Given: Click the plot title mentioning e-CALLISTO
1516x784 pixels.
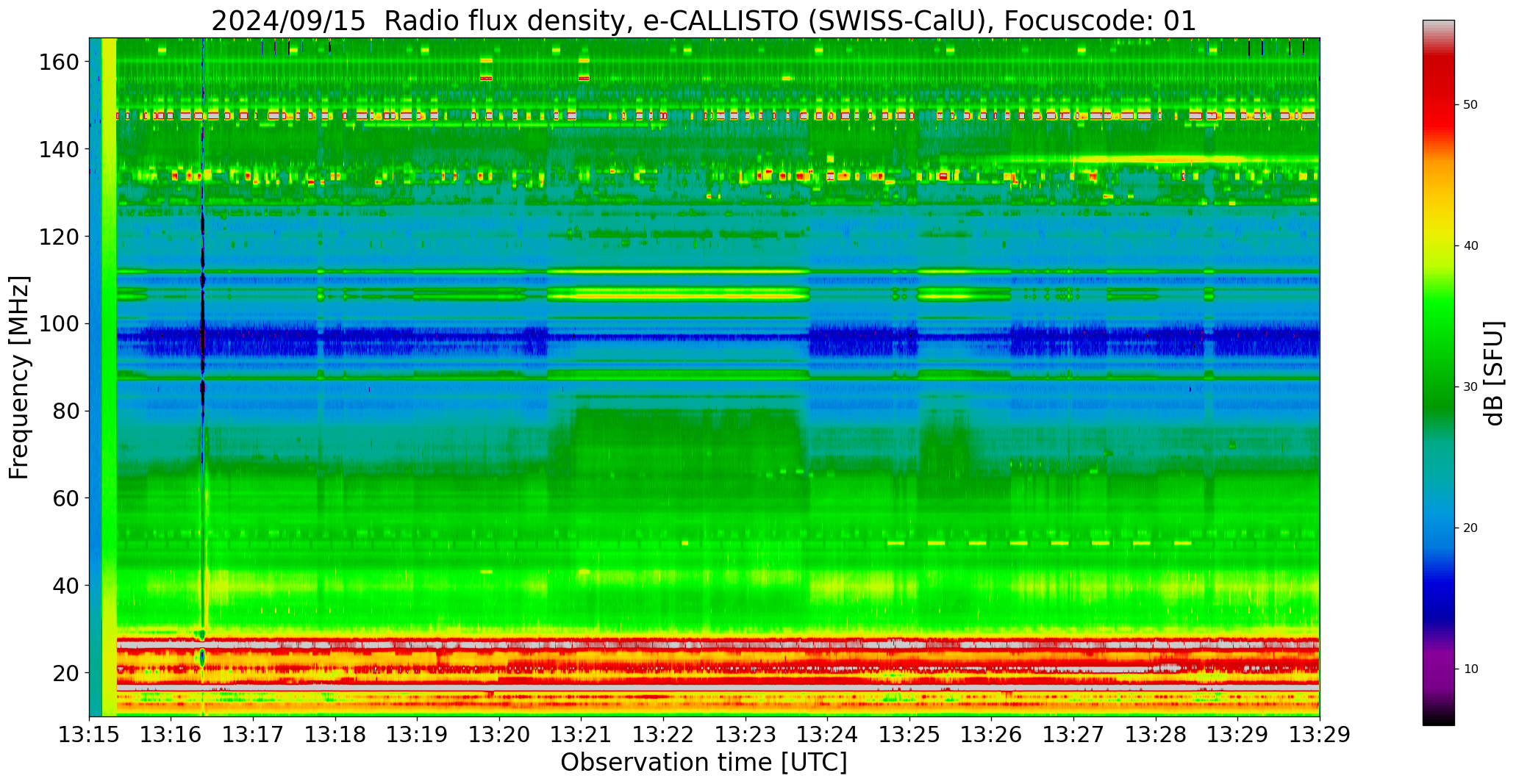Looking at the screenshot, I should pos(704,21).
